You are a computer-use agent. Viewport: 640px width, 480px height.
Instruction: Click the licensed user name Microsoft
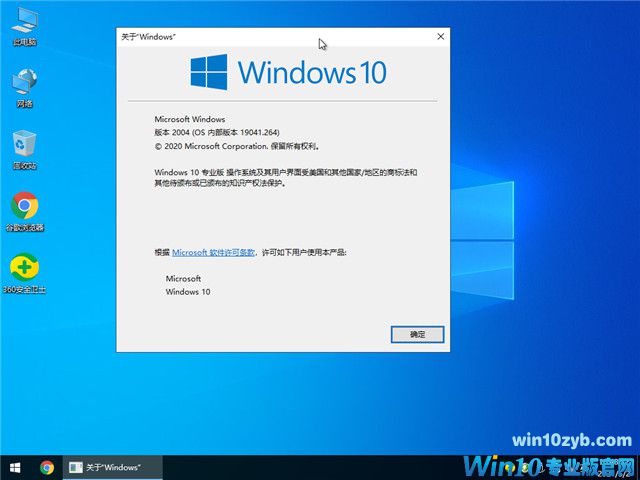pyautogui.click(x=183, y=278)
